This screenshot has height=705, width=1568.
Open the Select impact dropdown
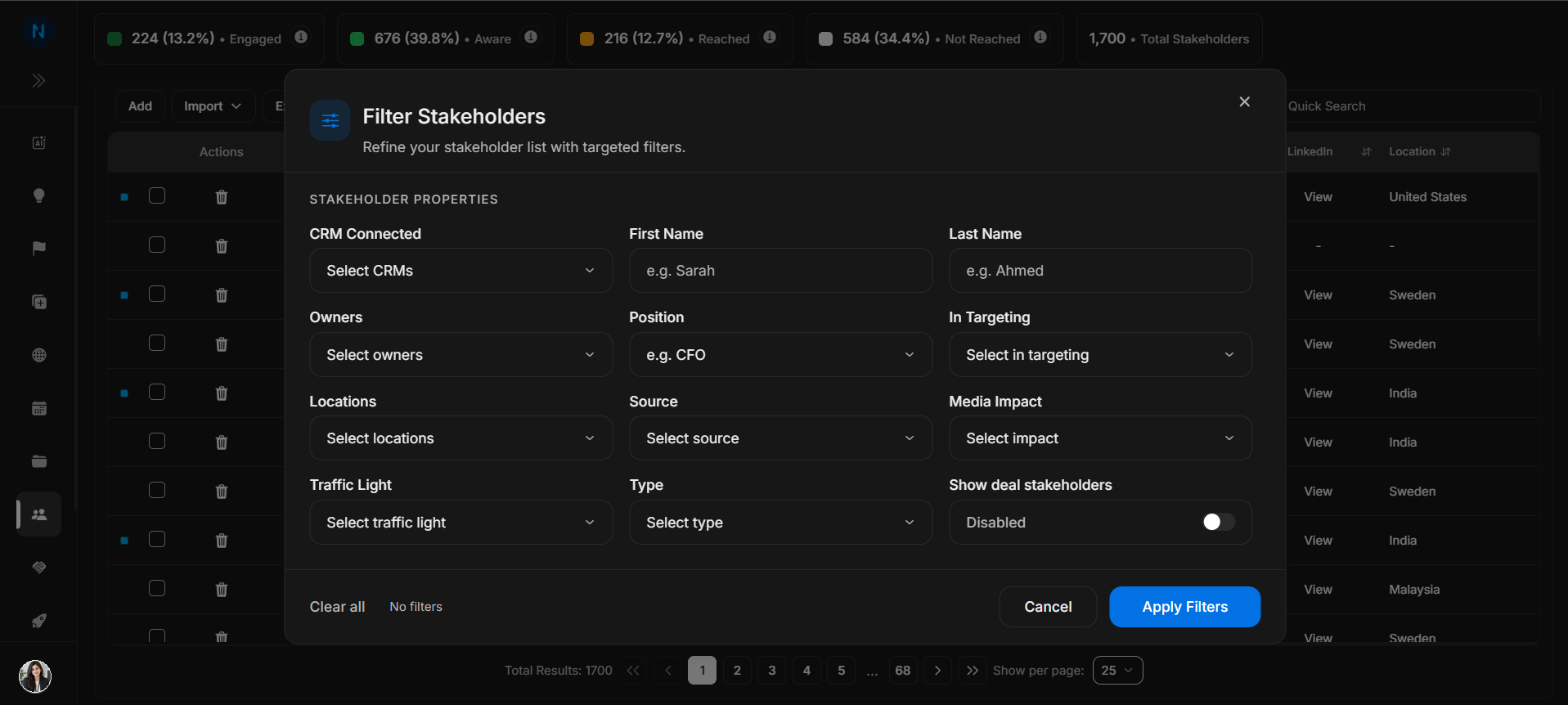(1100, 438)
